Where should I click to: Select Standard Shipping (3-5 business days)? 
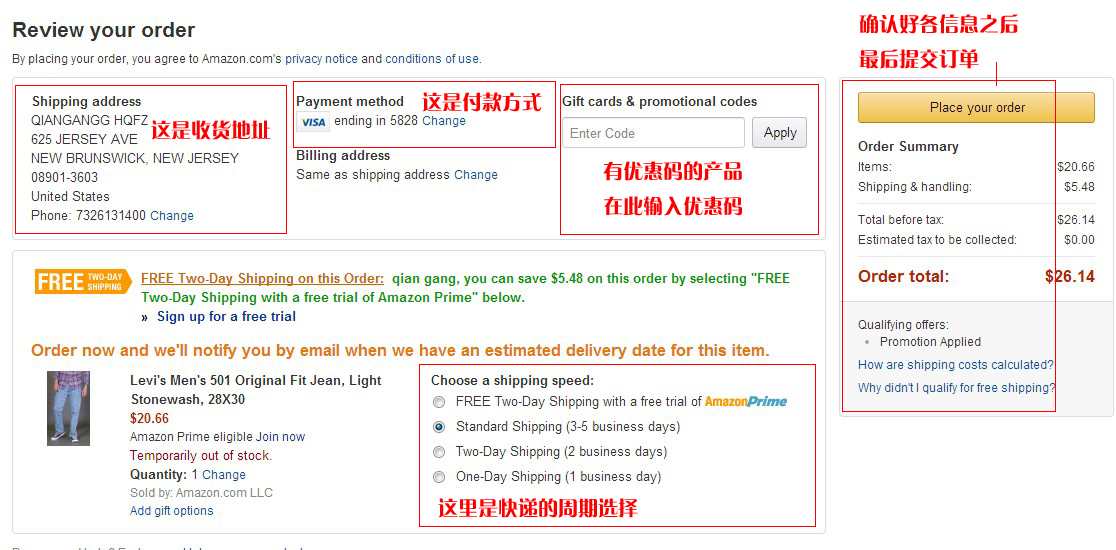tap(439, 427)
